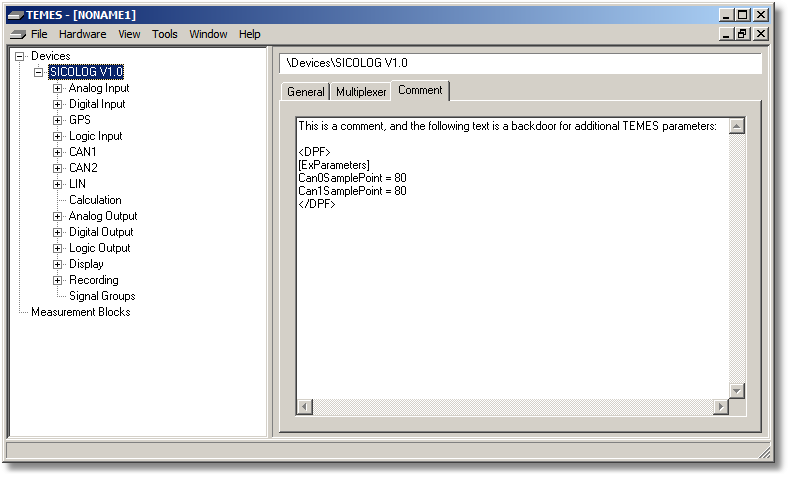789x477 pixels.
Task: Click the TEMES application icon in title bar
Action: click(16, 15)
